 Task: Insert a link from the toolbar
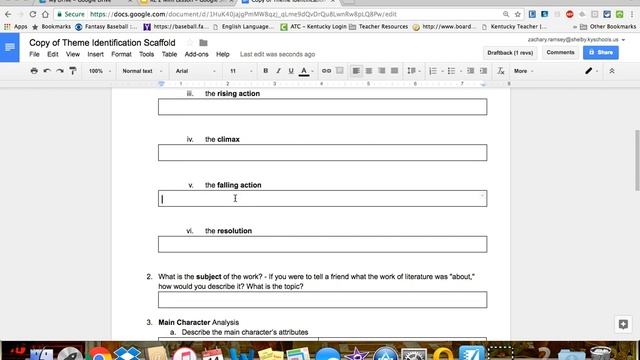(326, 71)
